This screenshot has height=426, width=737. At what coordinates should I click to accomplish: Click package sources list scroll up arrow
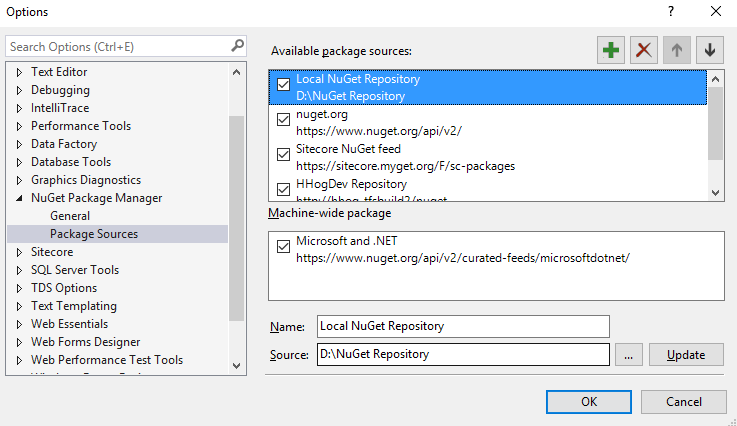(x=715, y=79)
